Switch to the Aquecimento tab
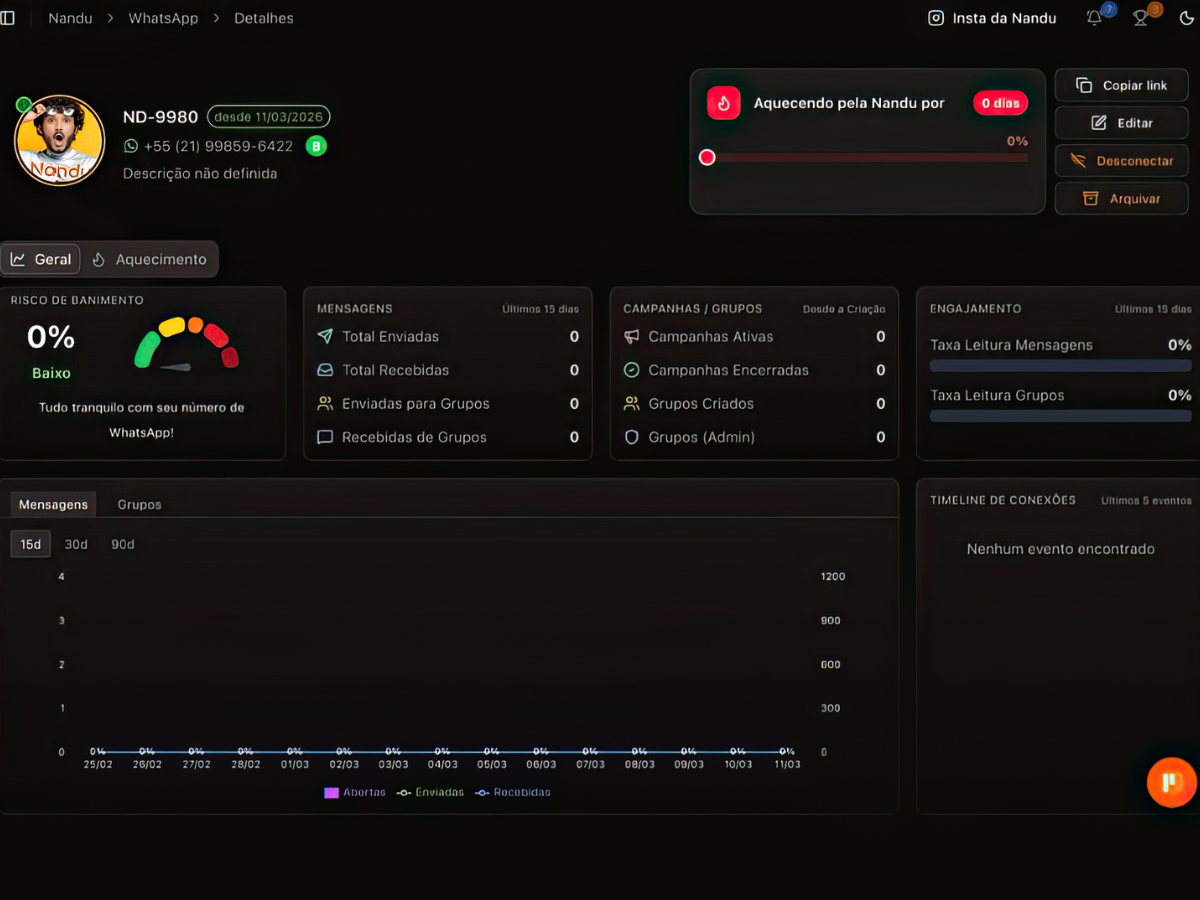Viewport: 1200px width, 900px height. 149,259
